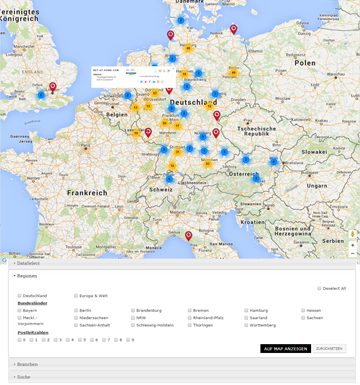The width and height of the screenshot is (360, 385).
Task: Click the Zurücksetzen button
Action: click(329, 349)
